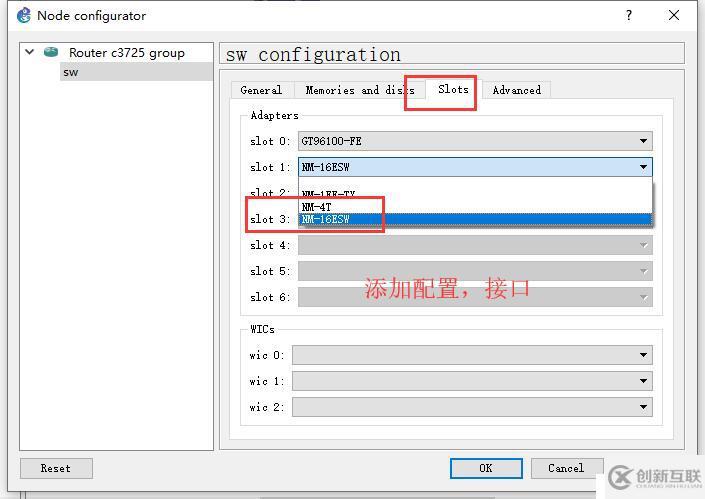
Task: Open the General tab
Action: point(261,90)
